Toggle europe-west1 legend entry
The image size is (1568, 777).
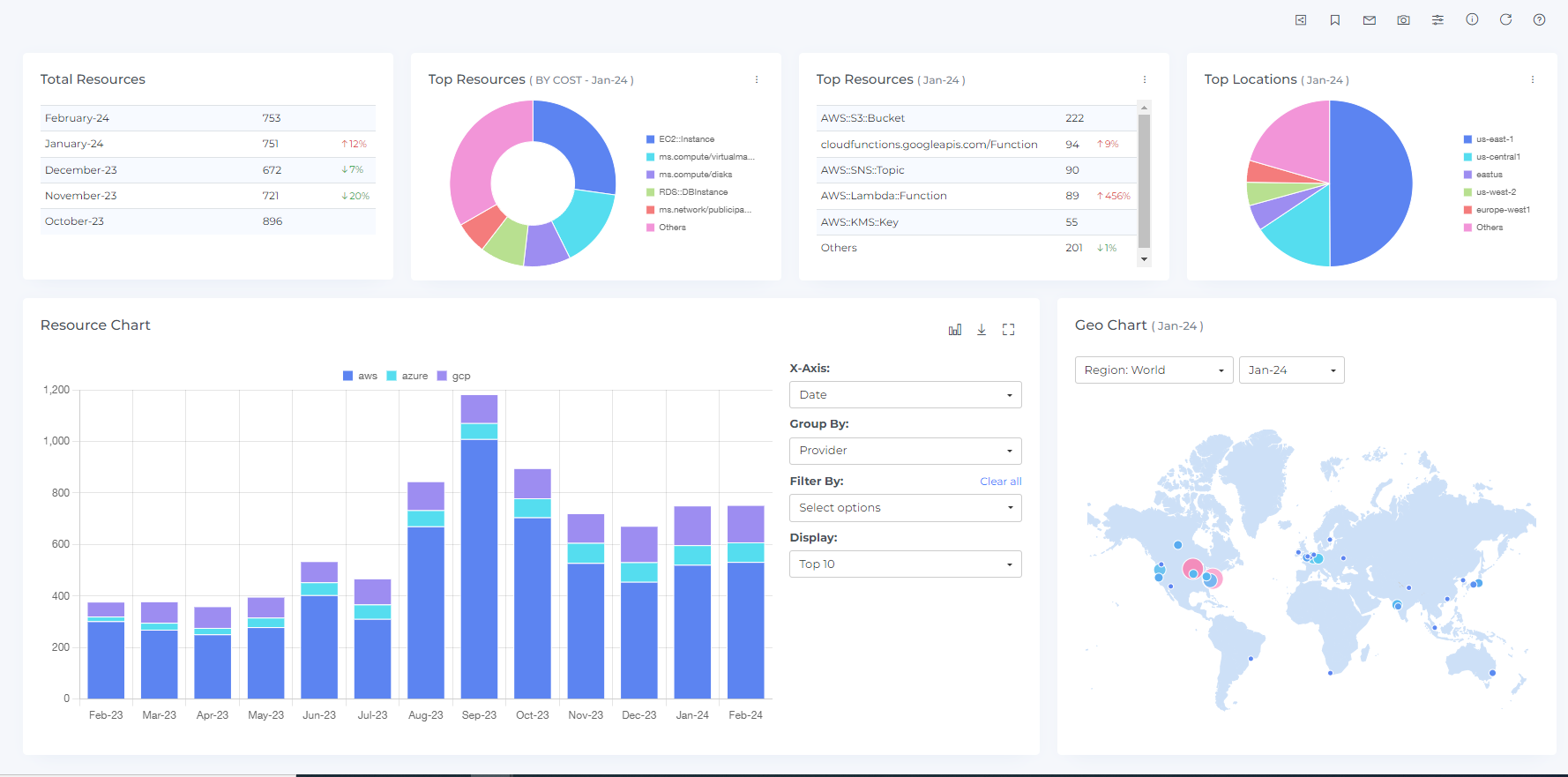pos(1497,210)
